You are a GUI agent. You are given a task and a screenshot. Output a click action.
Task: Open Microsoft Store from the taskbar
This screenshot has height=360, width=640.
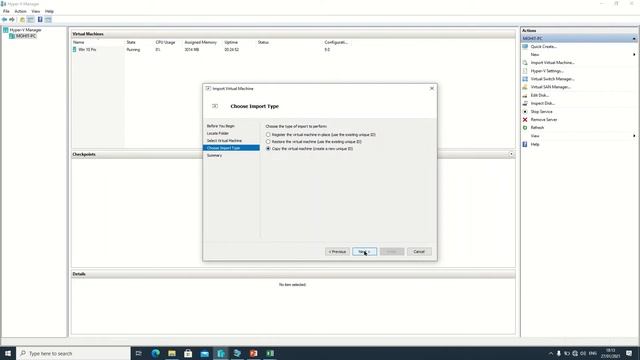188,353
